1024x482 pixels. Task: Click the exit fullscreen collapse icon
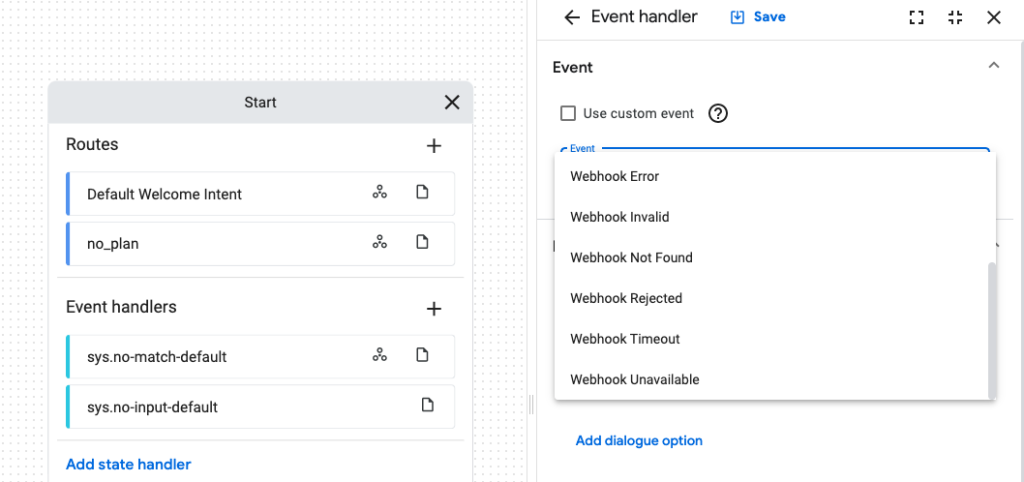(x=955, y=17)
